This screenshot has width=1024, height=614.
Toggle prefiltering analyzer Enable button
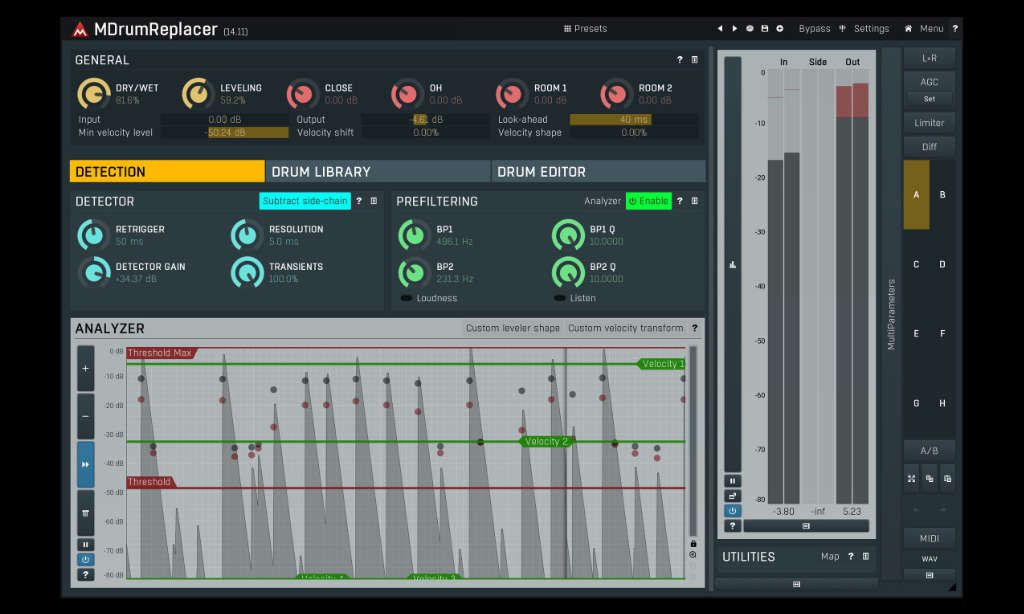tap(648, 201)
